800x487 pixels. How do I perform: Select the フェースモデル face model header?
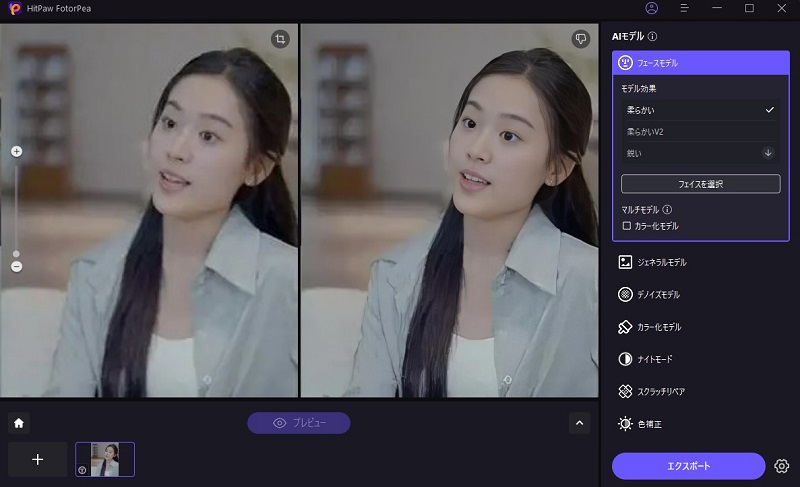click(x=701, y=63)
